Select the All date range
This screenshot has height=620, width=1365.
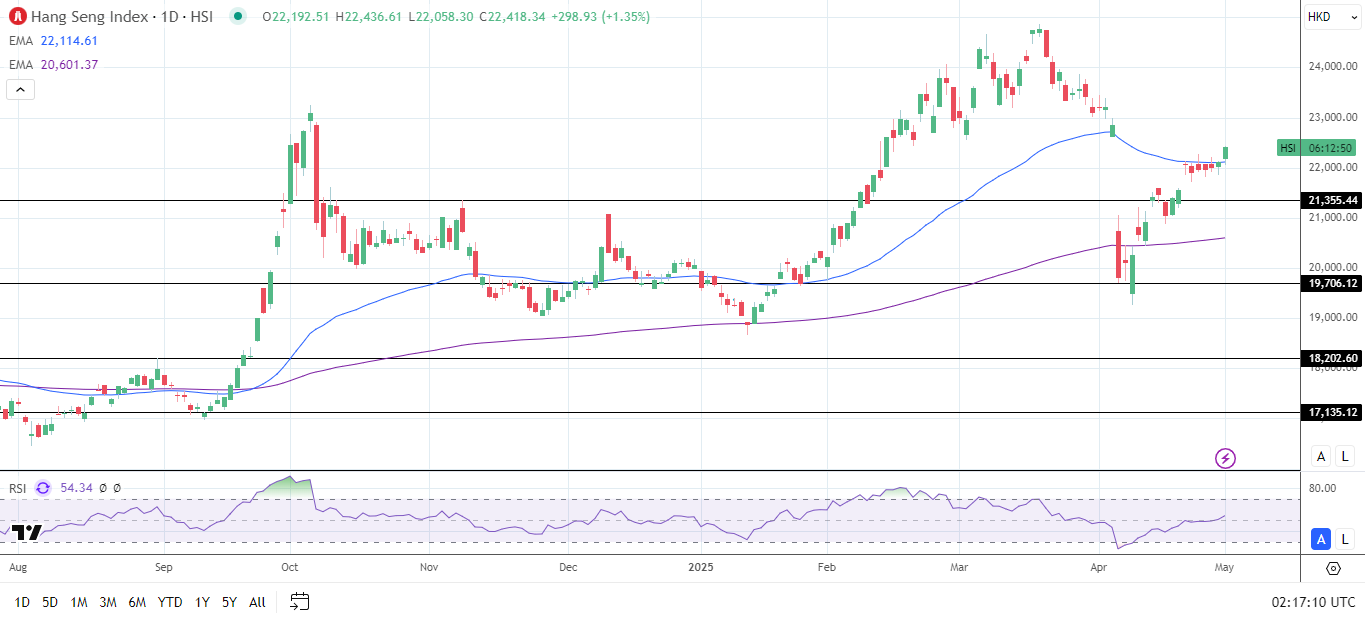coord(257,602)
